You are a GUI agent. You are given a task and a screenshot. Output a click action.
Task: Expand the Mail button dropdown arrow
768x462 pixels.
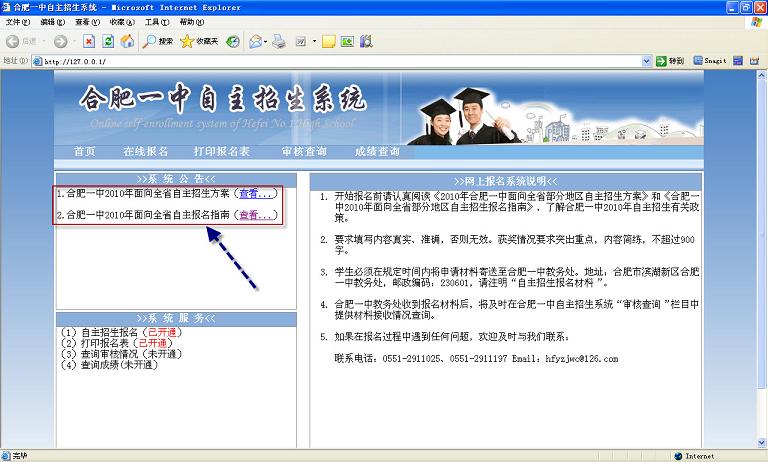267,41
